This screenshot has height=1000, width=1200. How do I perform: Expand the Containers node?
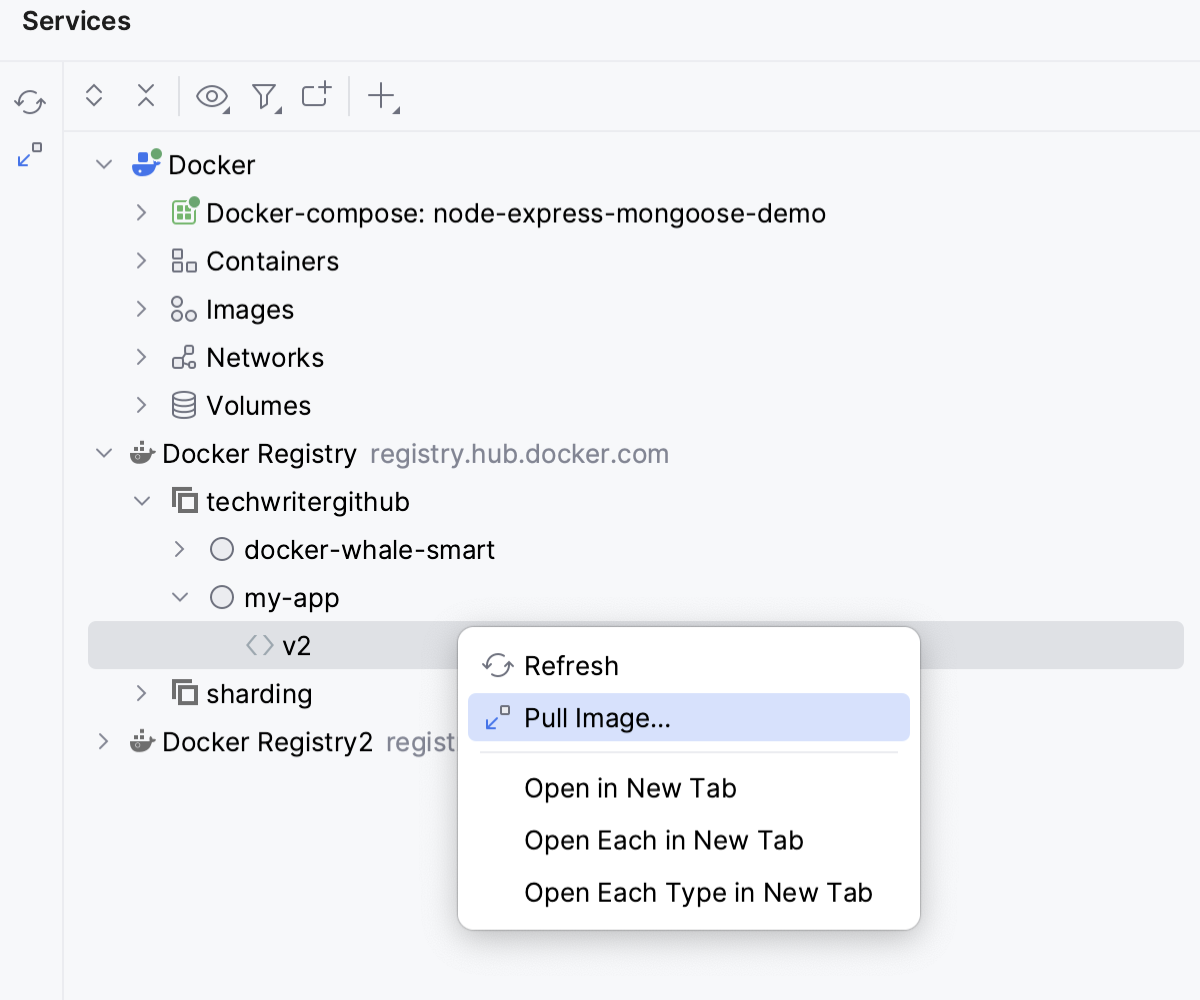pos(141,261)
